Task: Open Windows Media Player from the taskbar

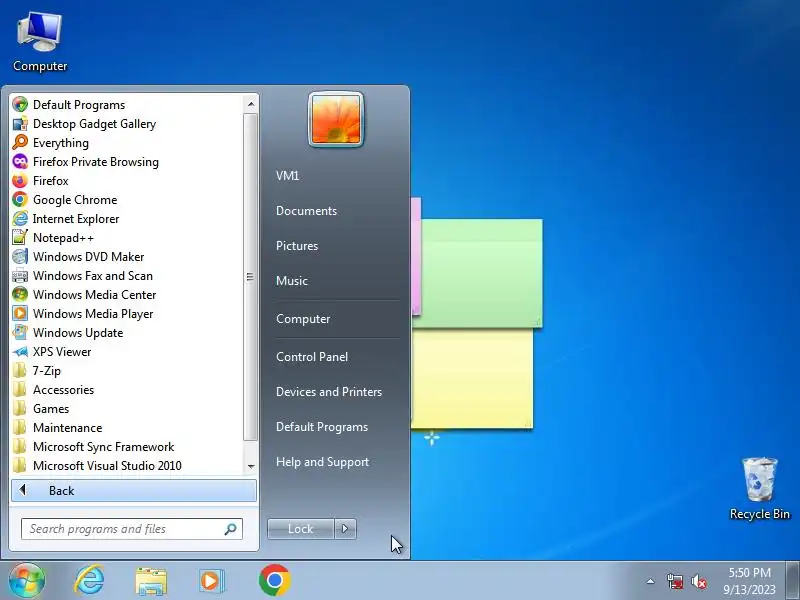Action: (x=211, y=581)
